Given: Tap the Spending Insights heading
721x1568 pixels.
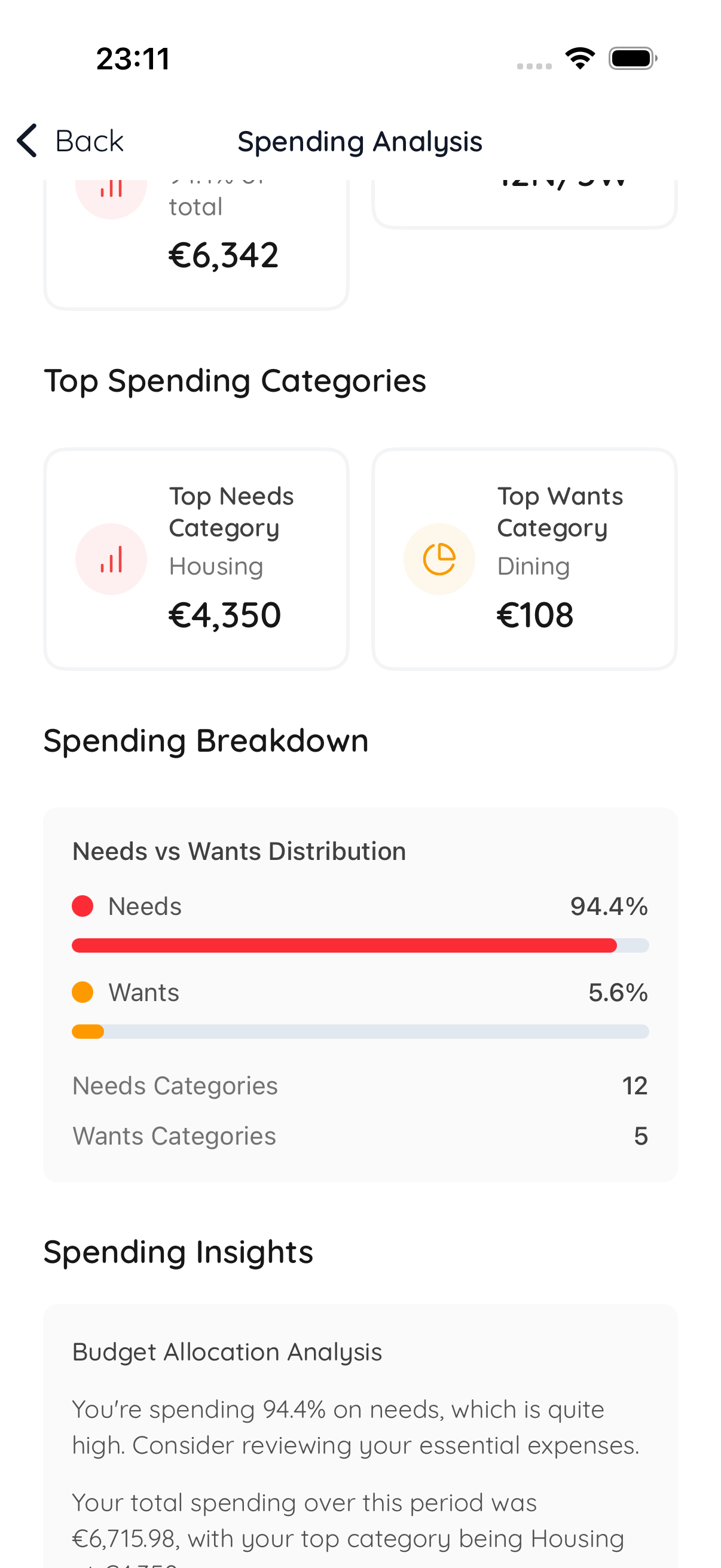Looking at the screenshot, I should click(x=178, y=1252).
